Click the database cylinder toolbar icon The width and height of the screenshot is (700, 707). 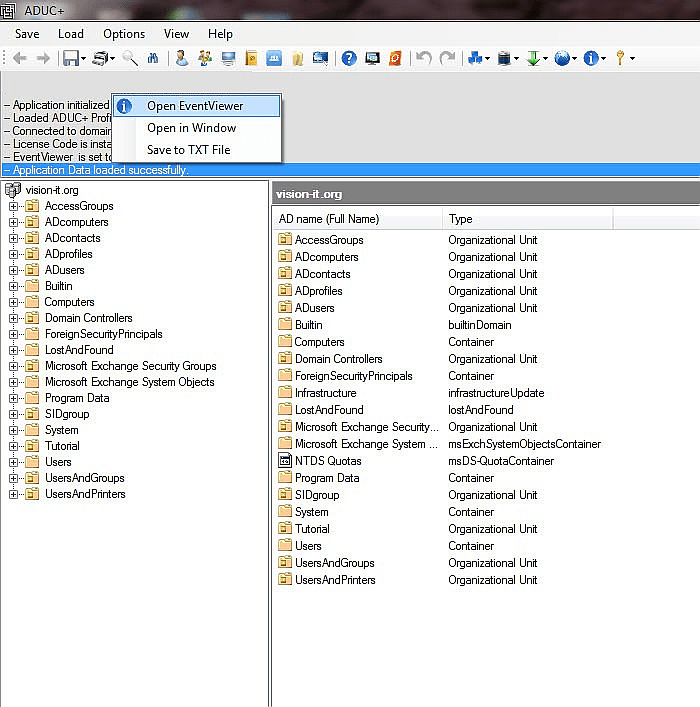tap(504, 58)
